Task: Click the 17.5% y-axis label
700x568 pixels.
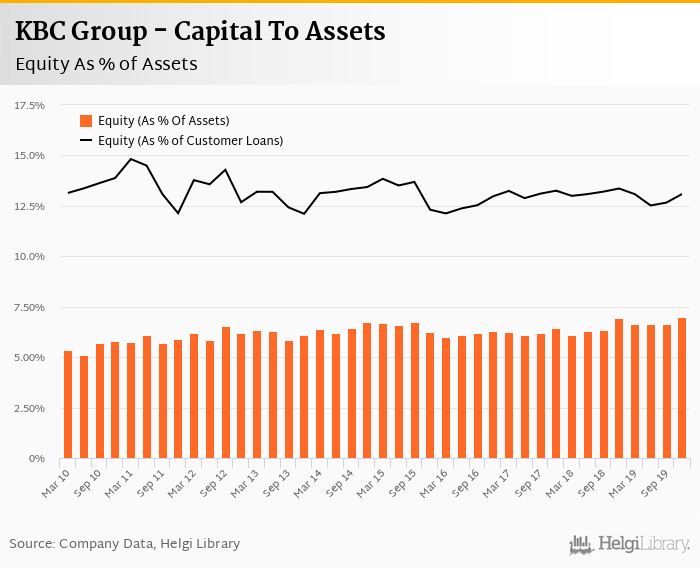Action: pos(30,105)
